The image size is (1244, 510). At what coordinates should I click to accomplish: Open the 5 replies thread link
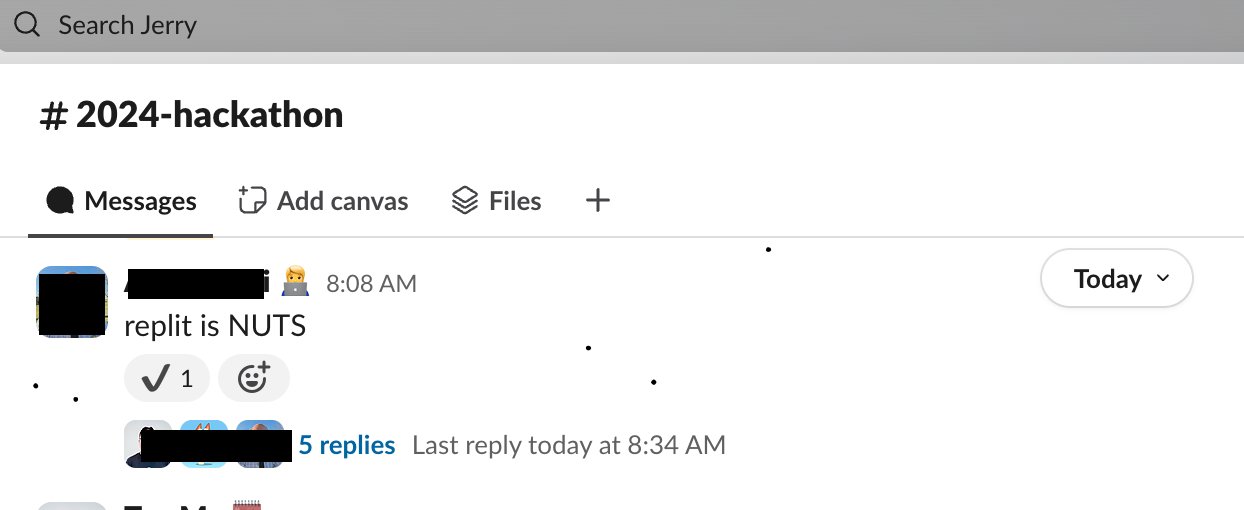(347, 445)
